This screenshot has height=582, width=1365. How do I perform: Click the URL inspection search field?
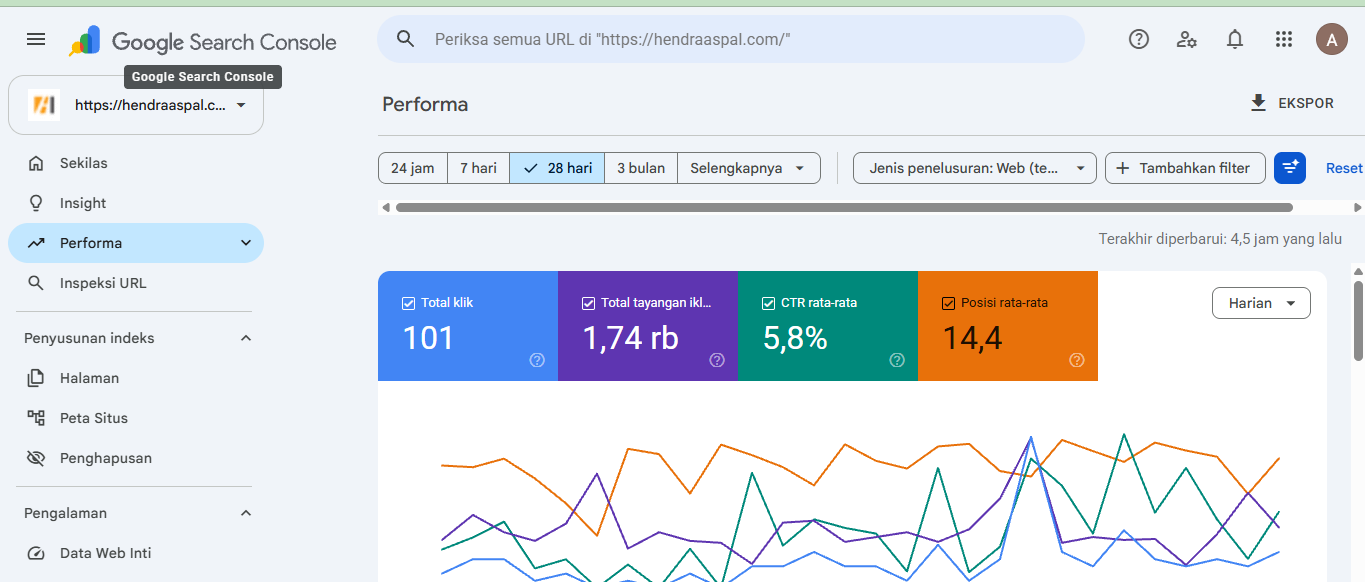[x=731, y=39]
